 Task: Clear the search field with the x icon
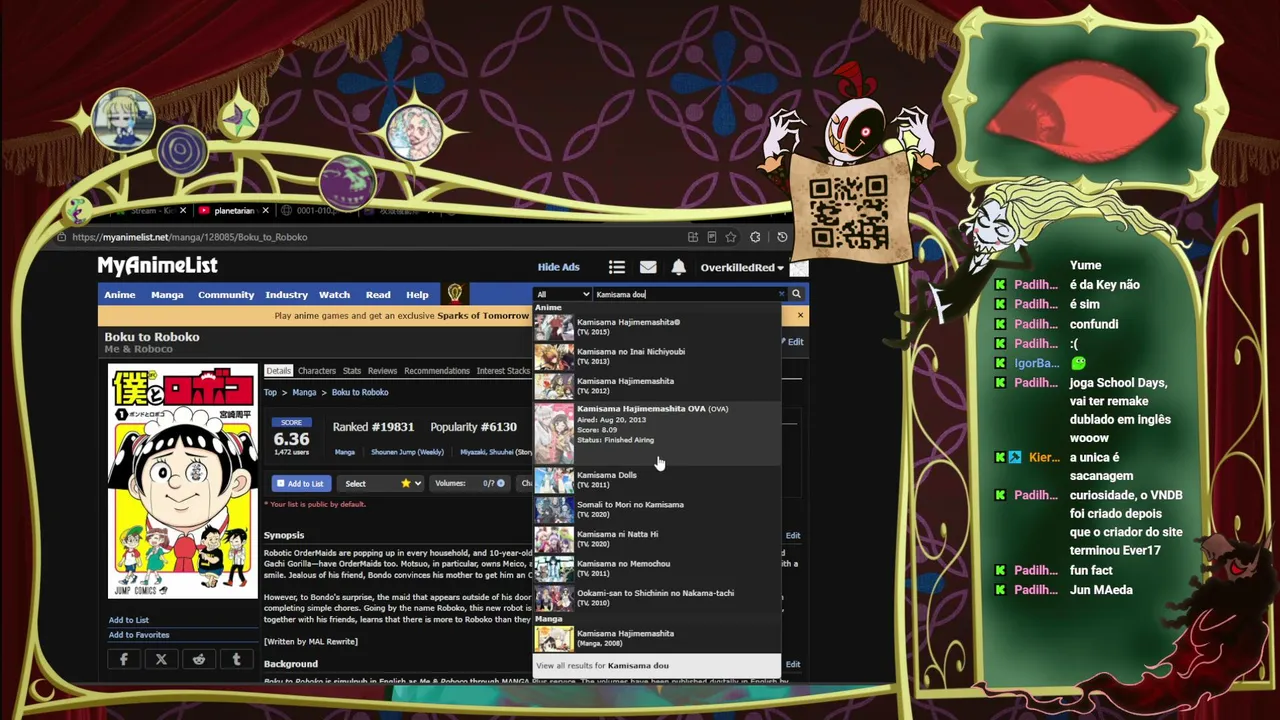781,294
